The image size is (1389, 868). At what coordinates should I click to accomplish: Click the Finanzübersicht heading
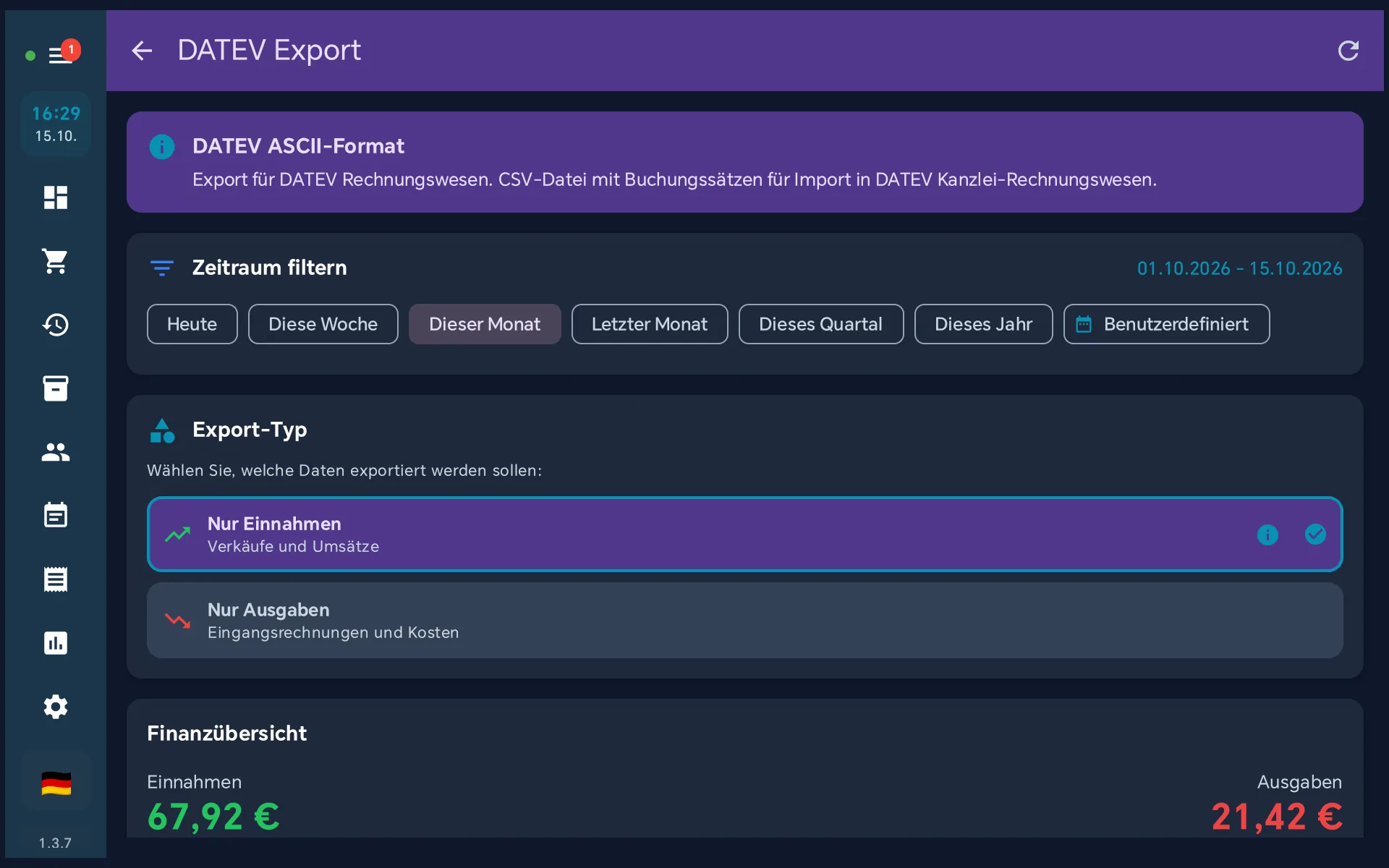[x=226, y=733]
